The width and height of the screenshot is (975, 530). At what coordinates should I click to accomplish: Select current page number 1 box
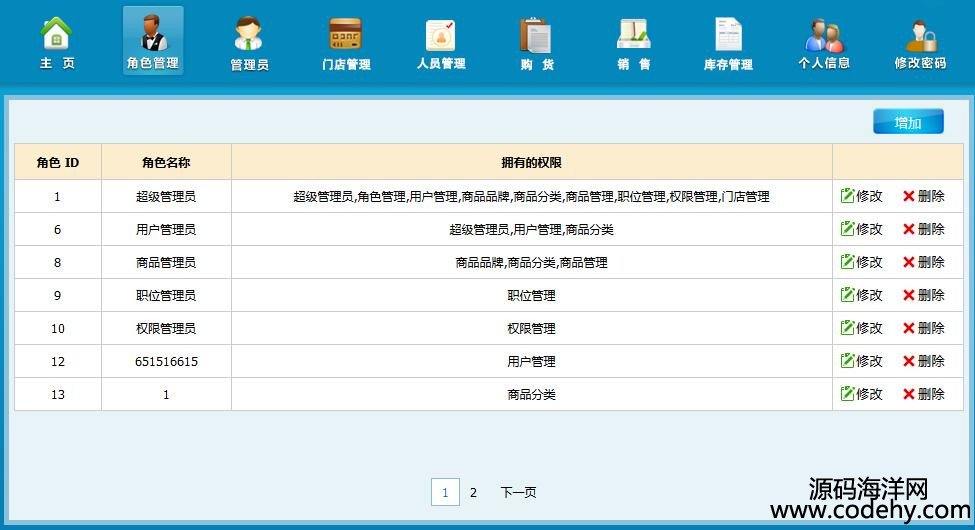coord(445,492)
